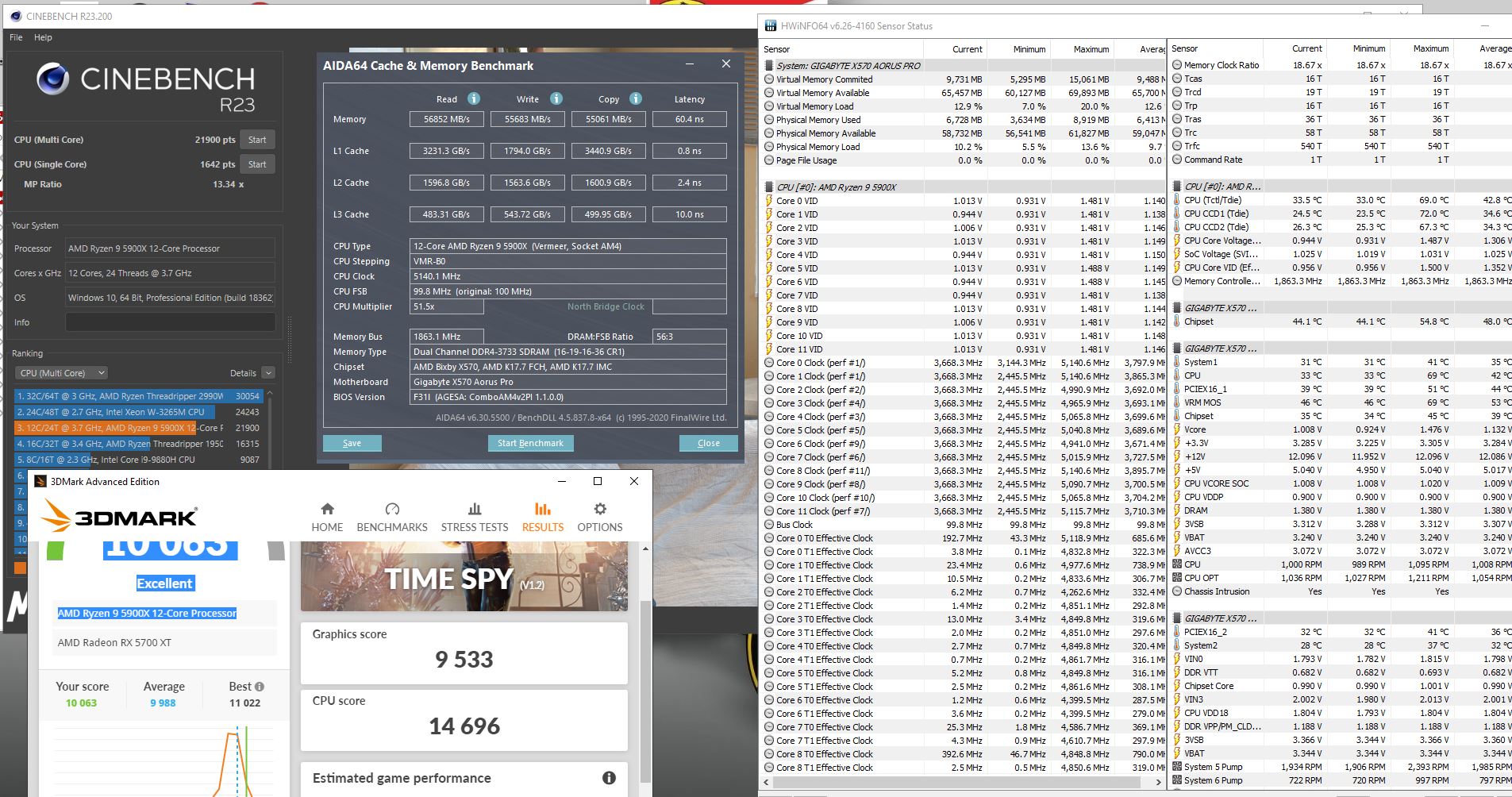The width and height of the screenshot is (1512, 797).
Task: Click the icon beside Bus Clock
Action: (769, 525)
